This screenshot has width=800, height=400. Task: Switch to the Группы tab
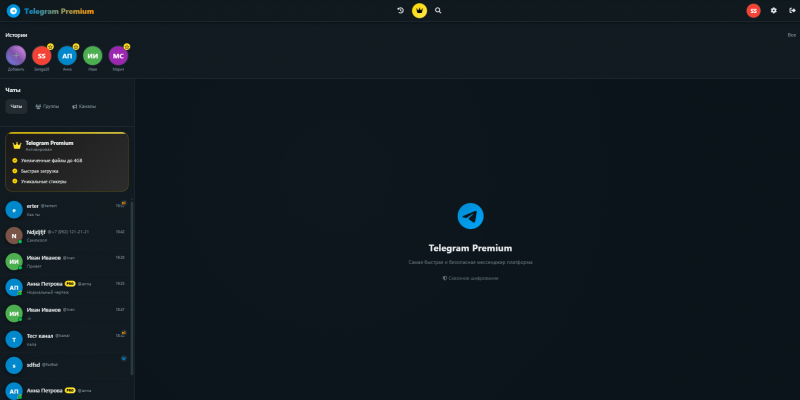tap(47, 107)
